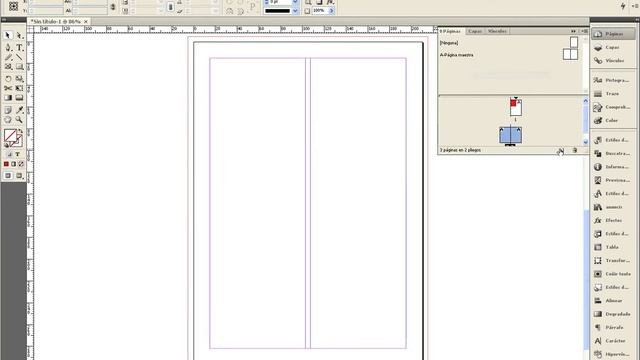
Task: Toggle constrain proportions chain icon
Action: click(113, 7)
